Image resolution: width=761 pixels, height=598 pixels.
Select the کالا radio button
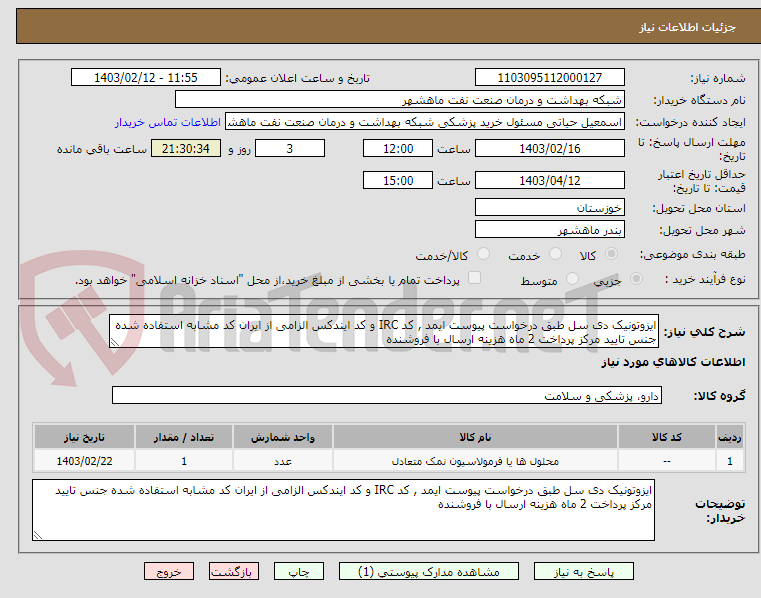612,254
